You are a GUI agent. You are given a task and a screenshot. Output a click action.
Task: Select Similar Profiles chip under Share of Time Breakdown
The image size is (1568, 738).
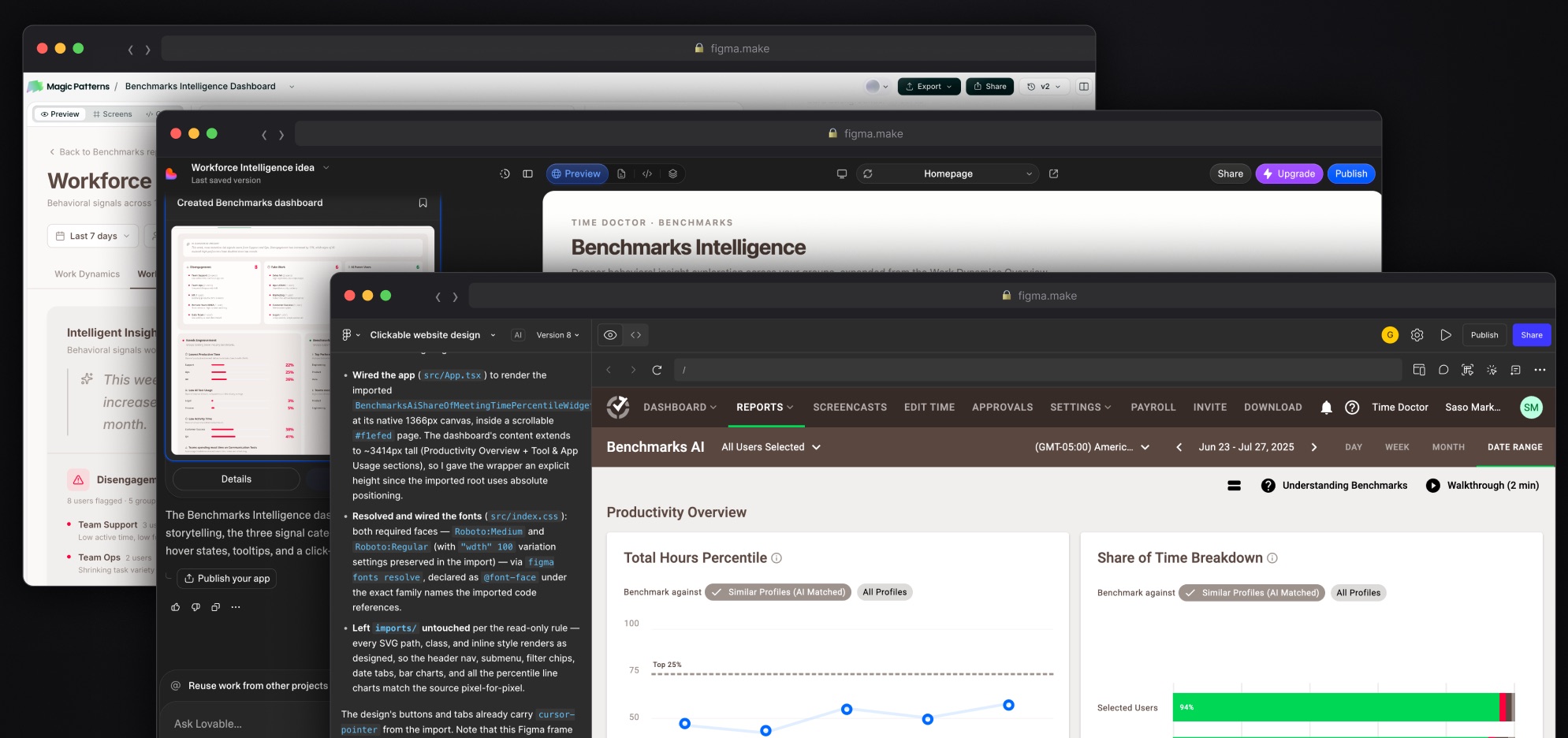tap(1252, 593)
